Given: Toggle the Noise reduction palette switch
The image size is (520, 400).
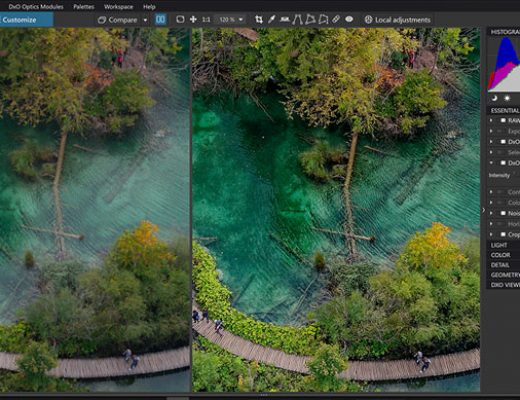Looking at the screenshot, I should [503, 213].
